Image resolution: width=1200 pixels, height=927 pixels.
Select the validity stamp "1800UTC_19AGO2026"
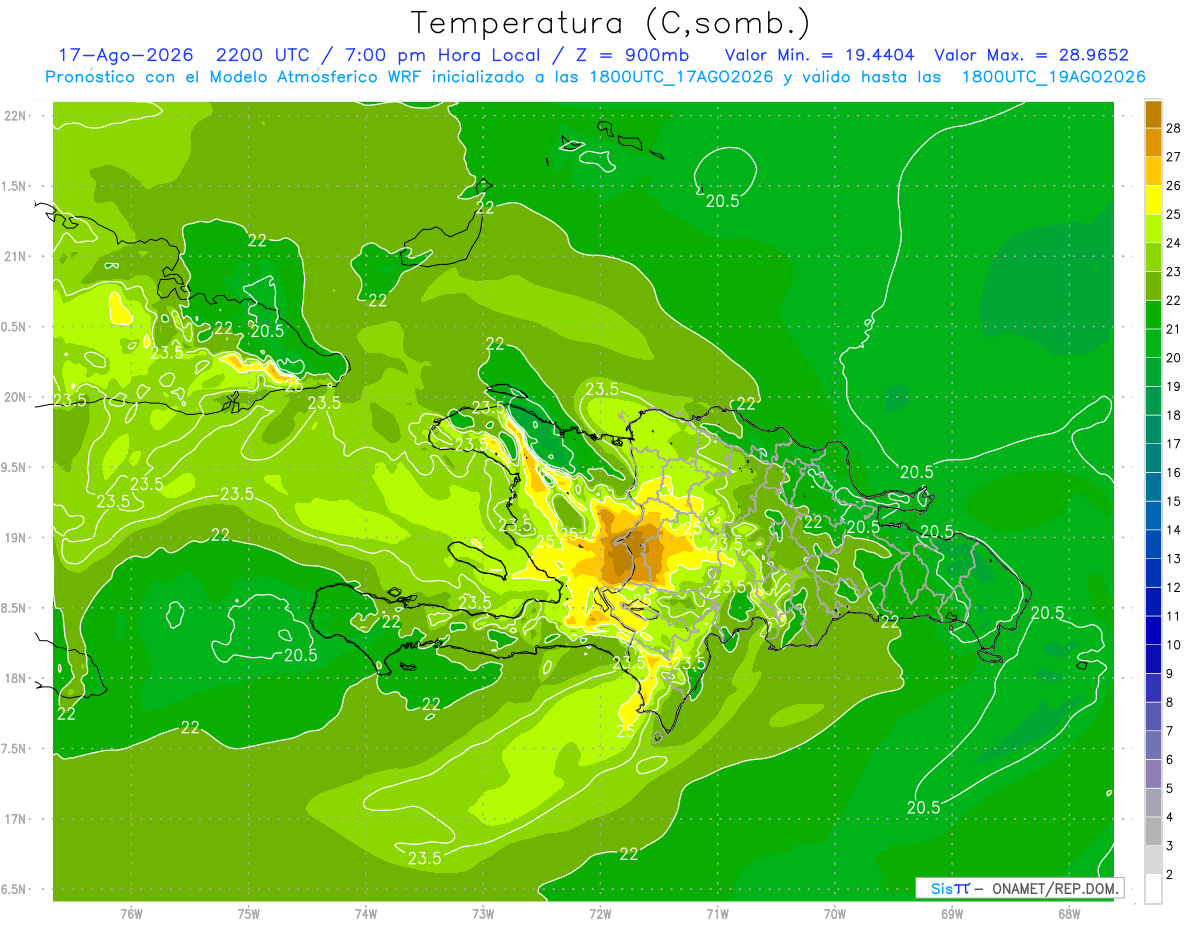point(1053,77)
